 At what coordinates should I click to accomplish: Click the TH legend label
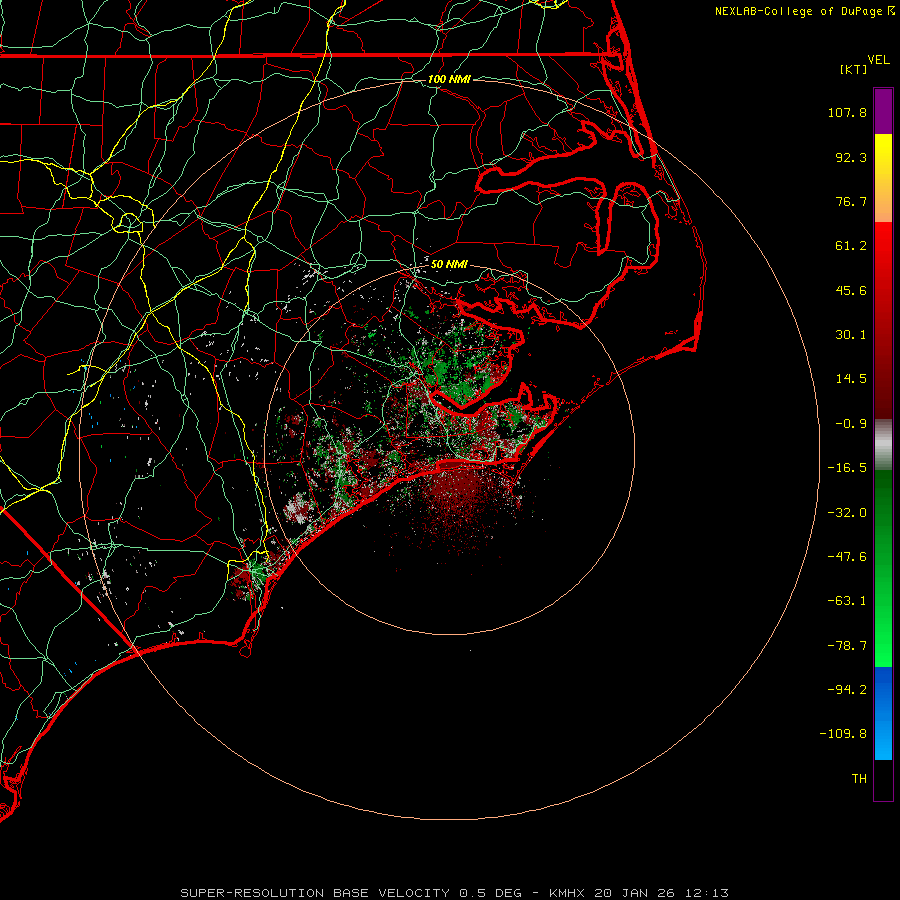pyautogui.click(x=859, y=779)
